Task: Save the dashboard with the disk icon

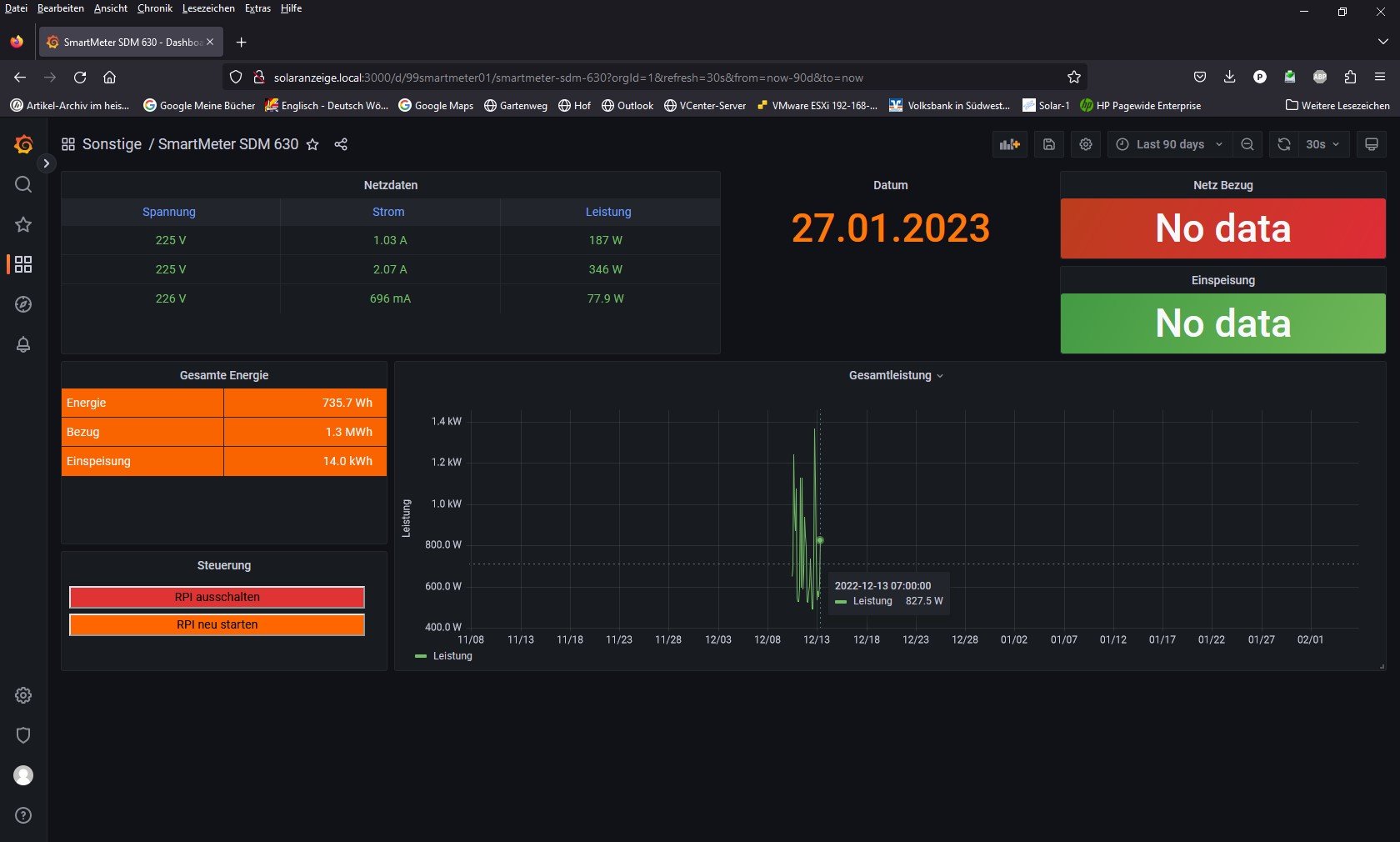Action: 1049,144
